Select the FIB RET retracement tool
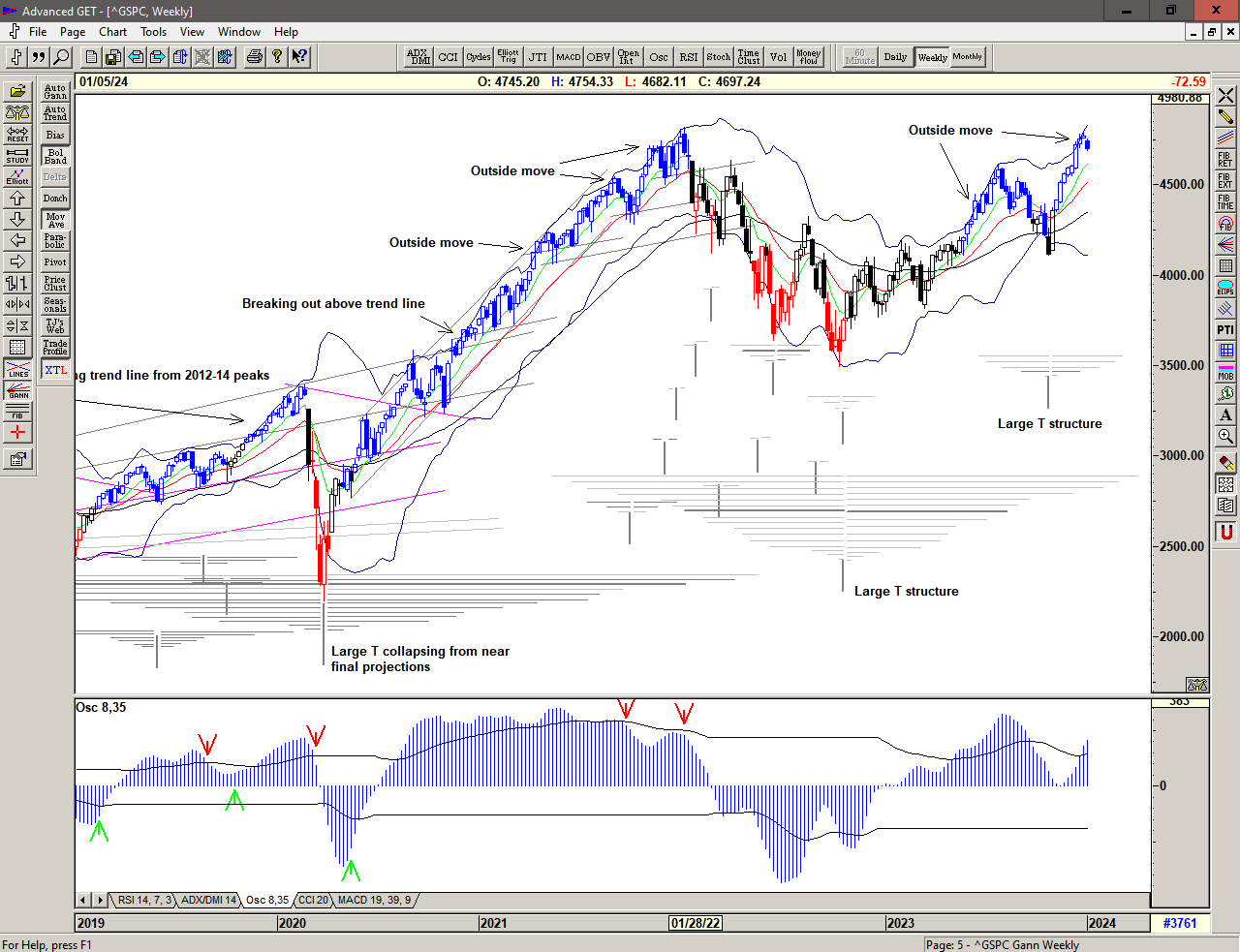Viewport: 1240px width, 952px height. [x=1225, y=160]
